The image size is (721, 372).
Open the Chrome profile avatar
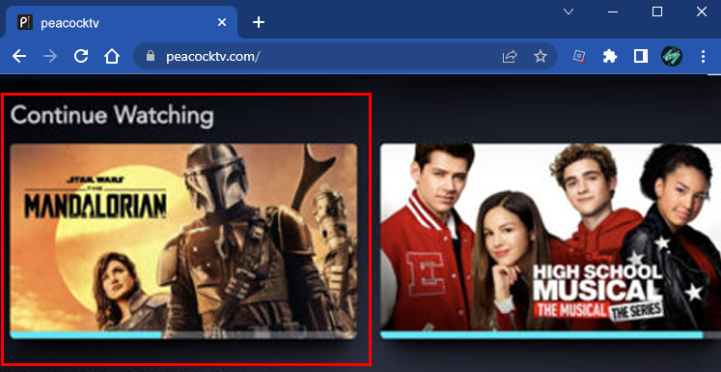tap(671, 57)
